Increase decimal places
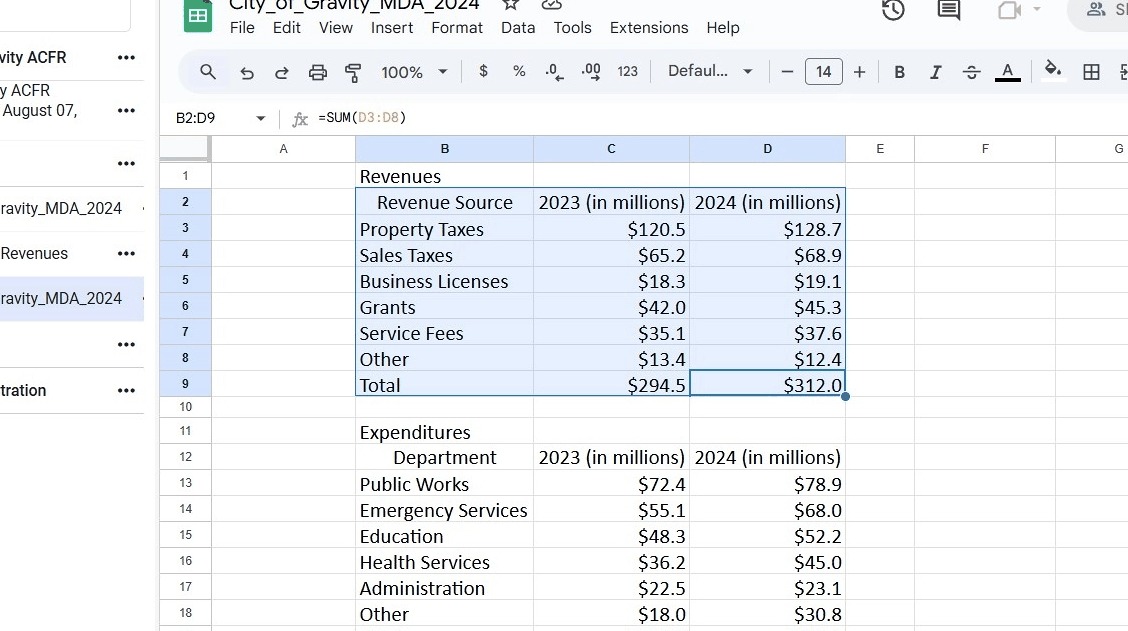The image size is (1128, 631). click(x=591, y=72)
